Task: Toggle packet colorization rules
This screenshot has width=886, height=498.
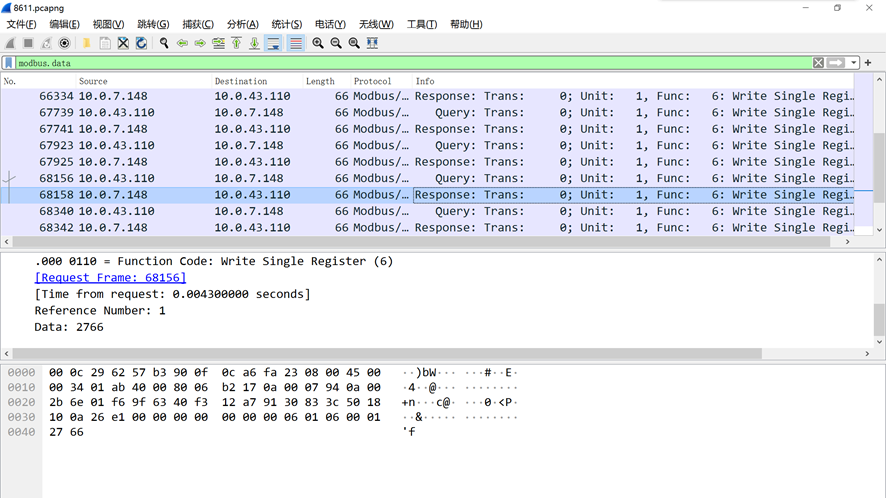Action: click(x=295, y=43)
